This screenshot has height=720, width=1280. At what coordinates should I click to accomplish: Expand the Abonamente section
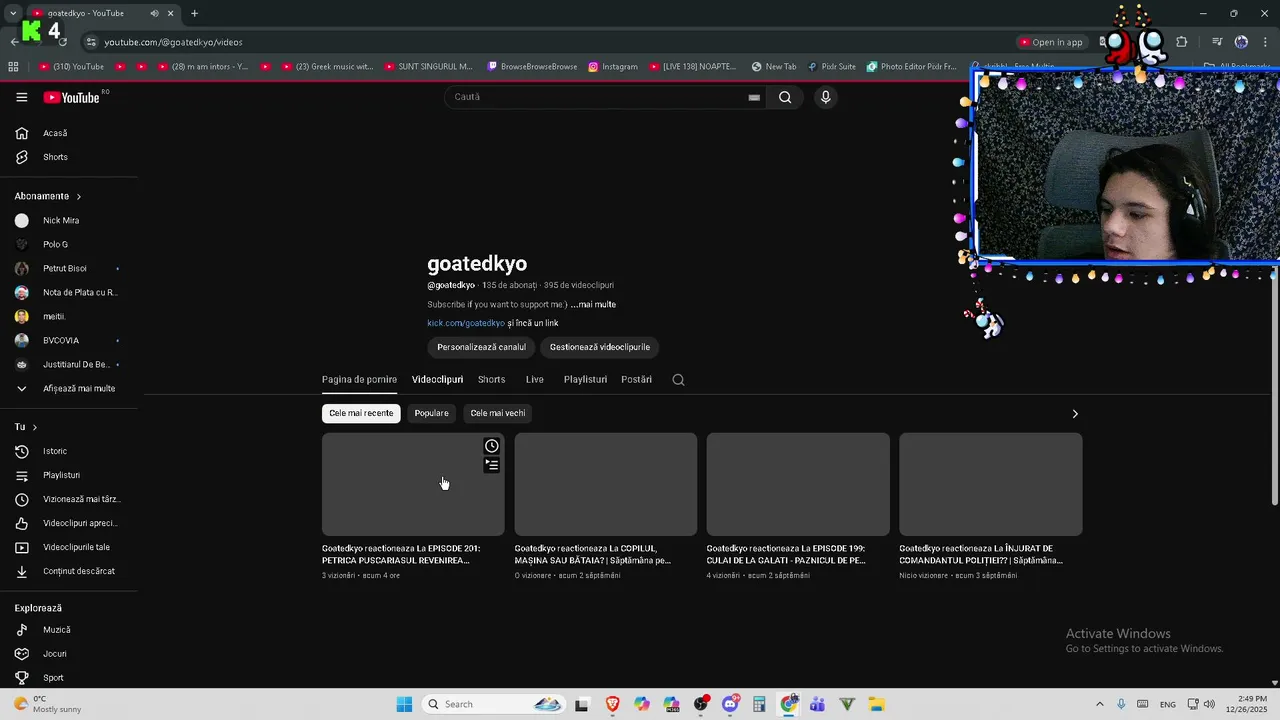tap(48, 196)
